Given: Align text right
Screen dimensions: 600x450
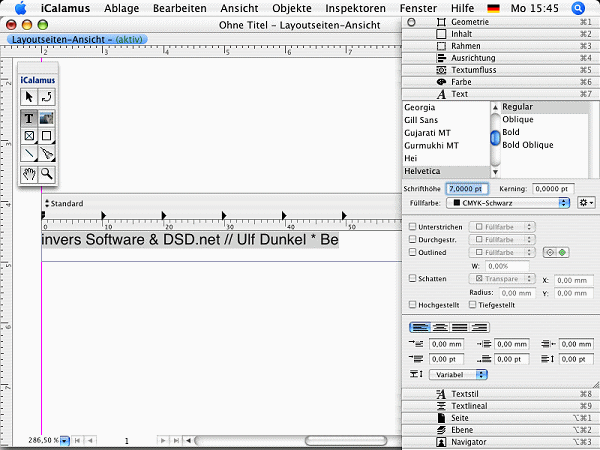Looking at the screenshot, I should click(x=479, y=327).
